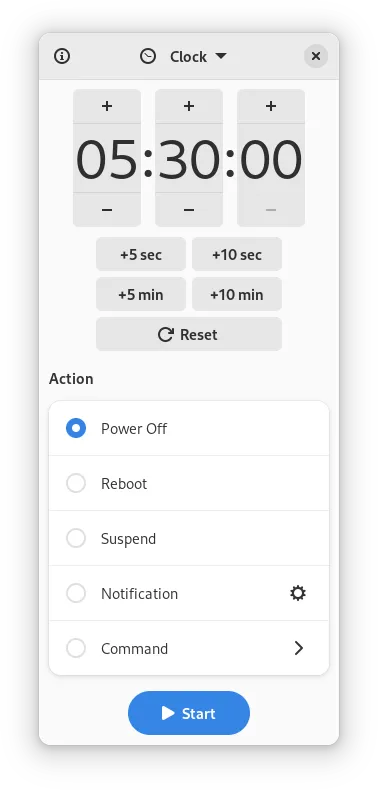Expand the Clock mode dropdown arrow

[x=221, y=56]
